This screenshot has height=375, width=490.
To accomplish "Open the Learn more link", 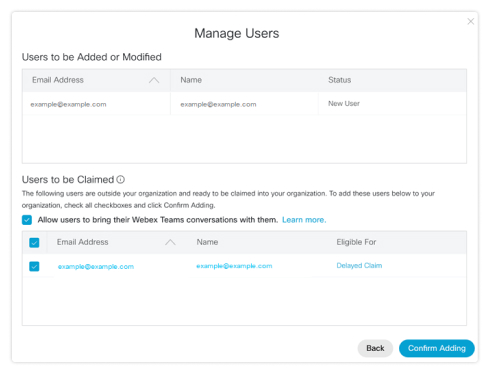I will point(304,220).
